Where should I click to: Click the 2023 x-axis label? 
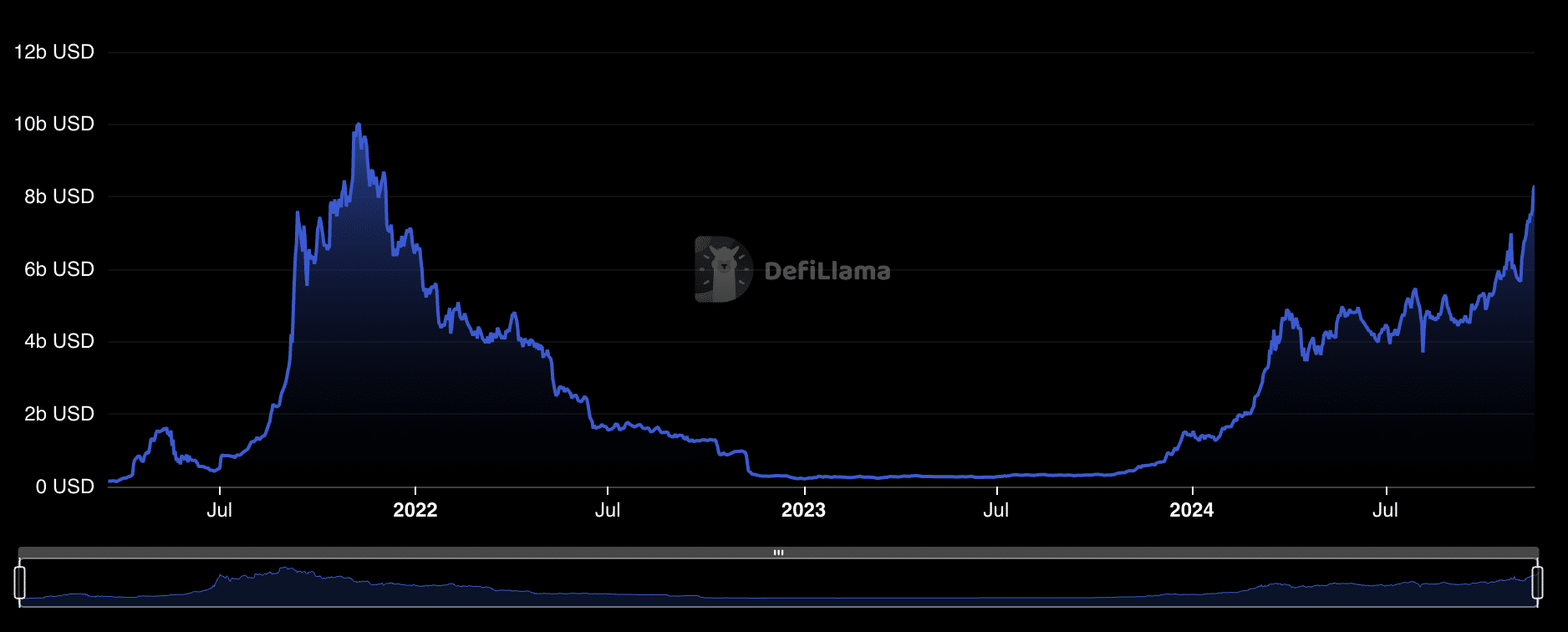point(803,510)
